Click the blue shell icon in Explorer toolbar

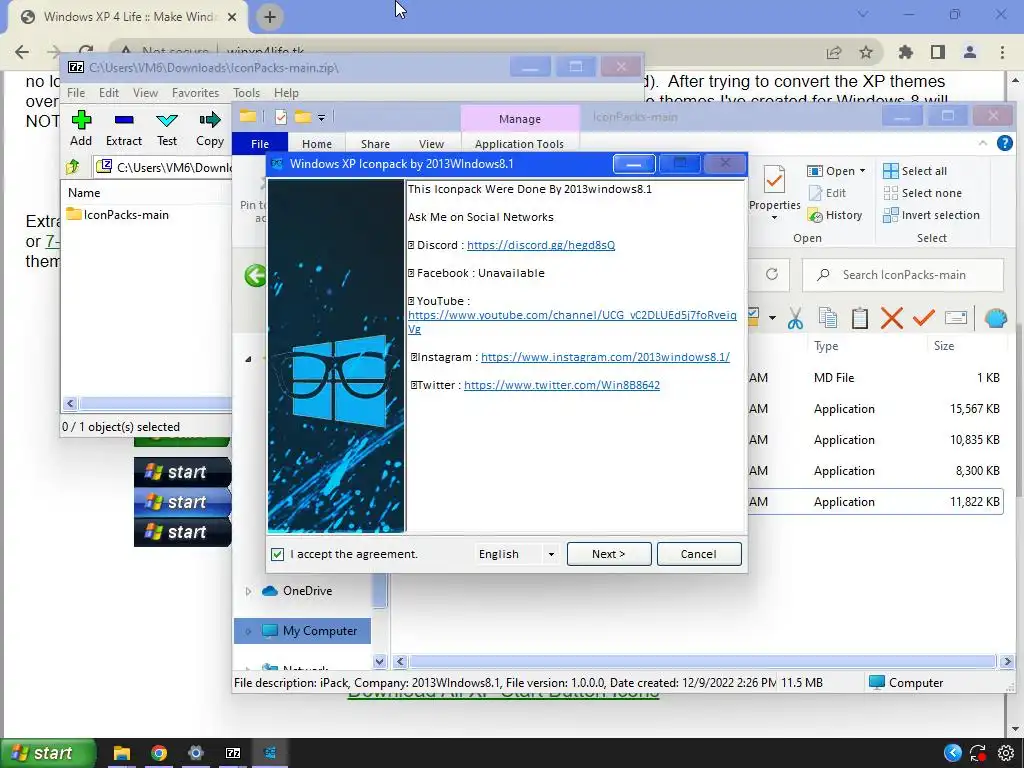coord(995,318)
